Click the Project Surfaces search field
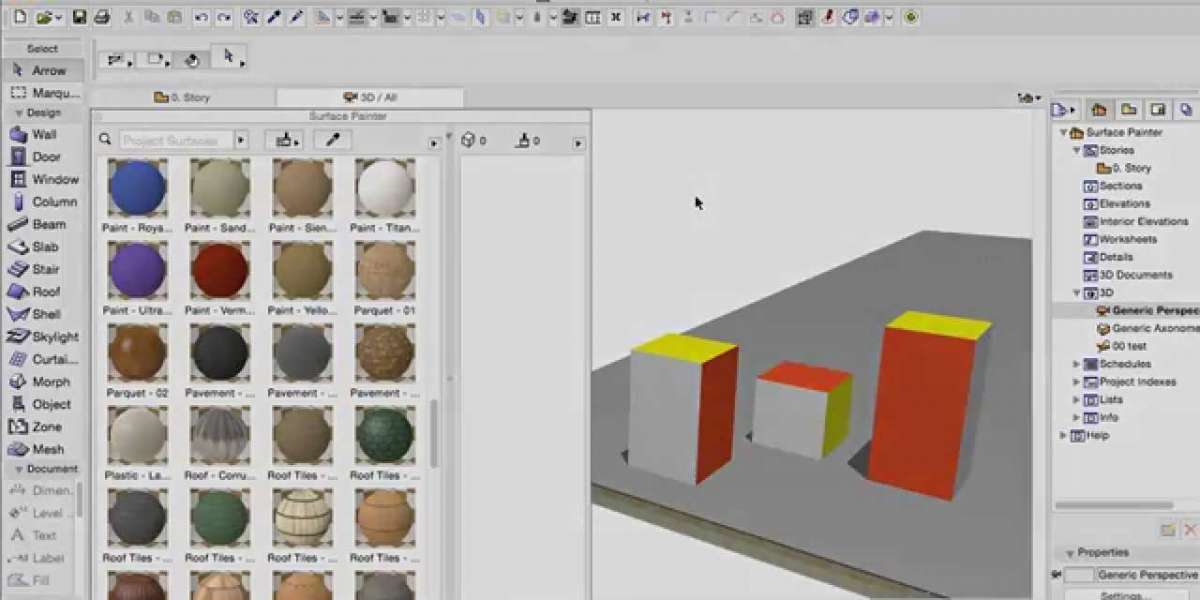The image size is (1200, 600). pos(175,141)
